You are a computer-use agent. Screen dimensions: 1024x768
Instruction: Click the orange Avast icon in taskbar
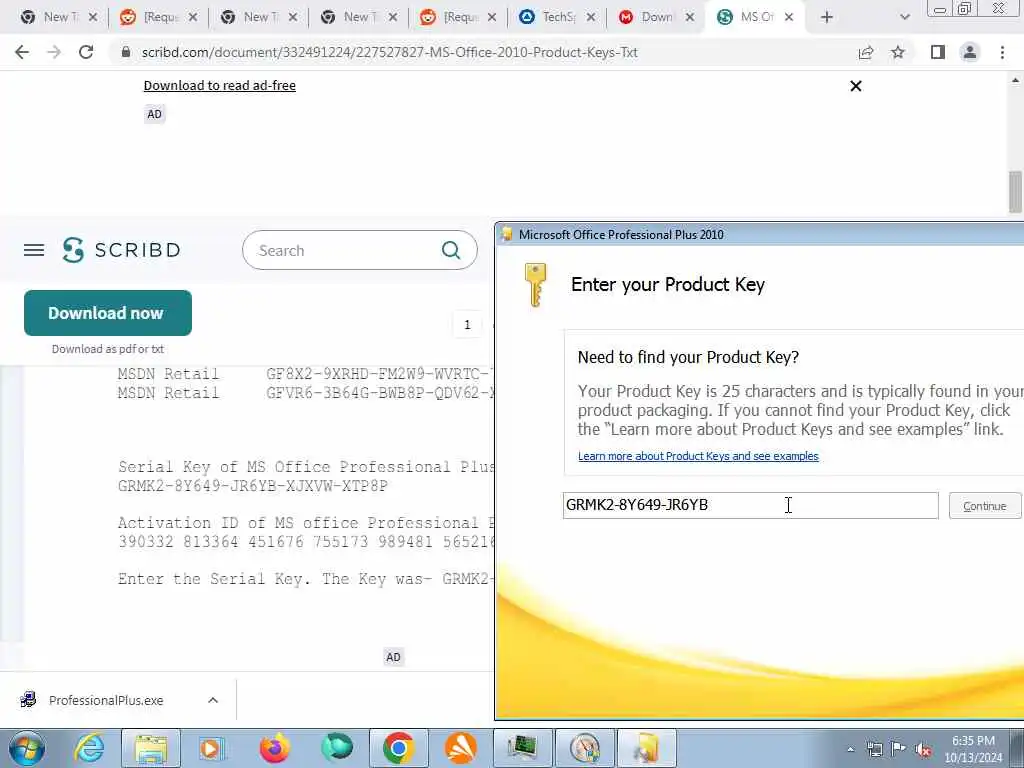point(461,748)
